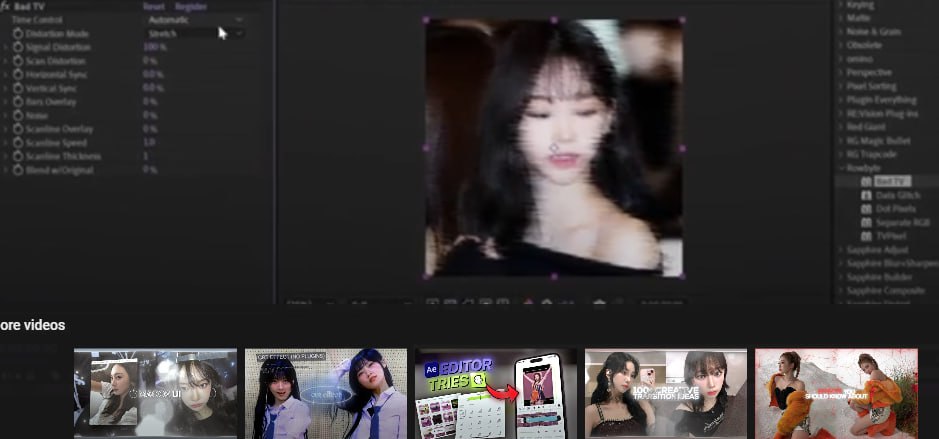Click the Bars Overlay 0% value
Viewport: 939px width, 439px height.
click(x=150, y=102)
